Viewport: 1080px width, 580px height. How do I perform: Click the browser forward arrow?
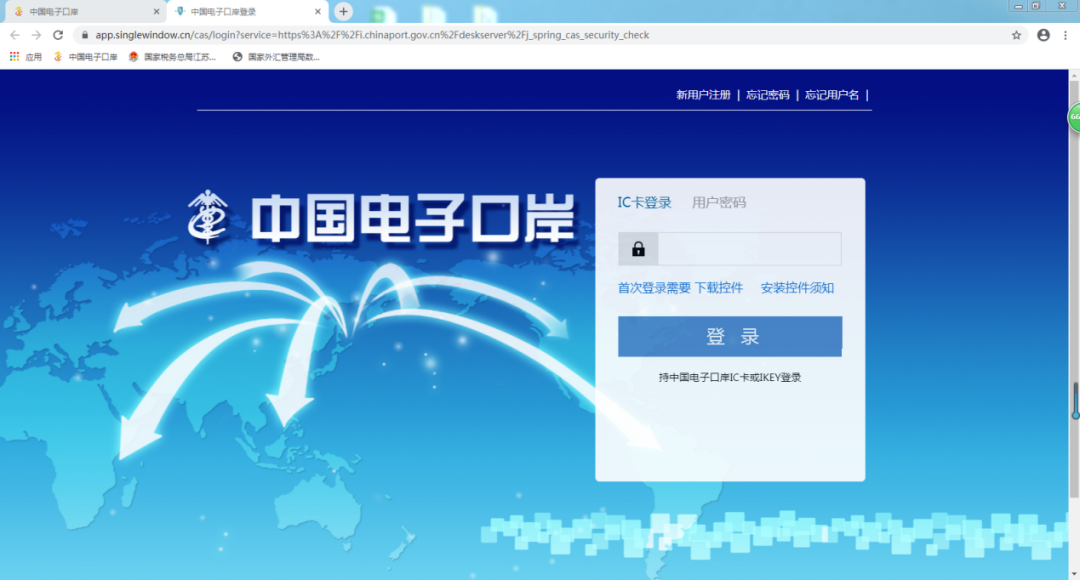[x=36, y=35]
